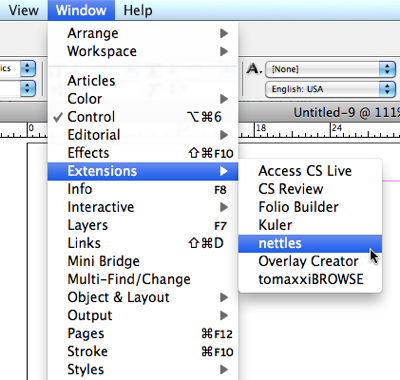Screen dimensions: 400x380
Task: Open the View menu
Action: [x=23, y=10]
